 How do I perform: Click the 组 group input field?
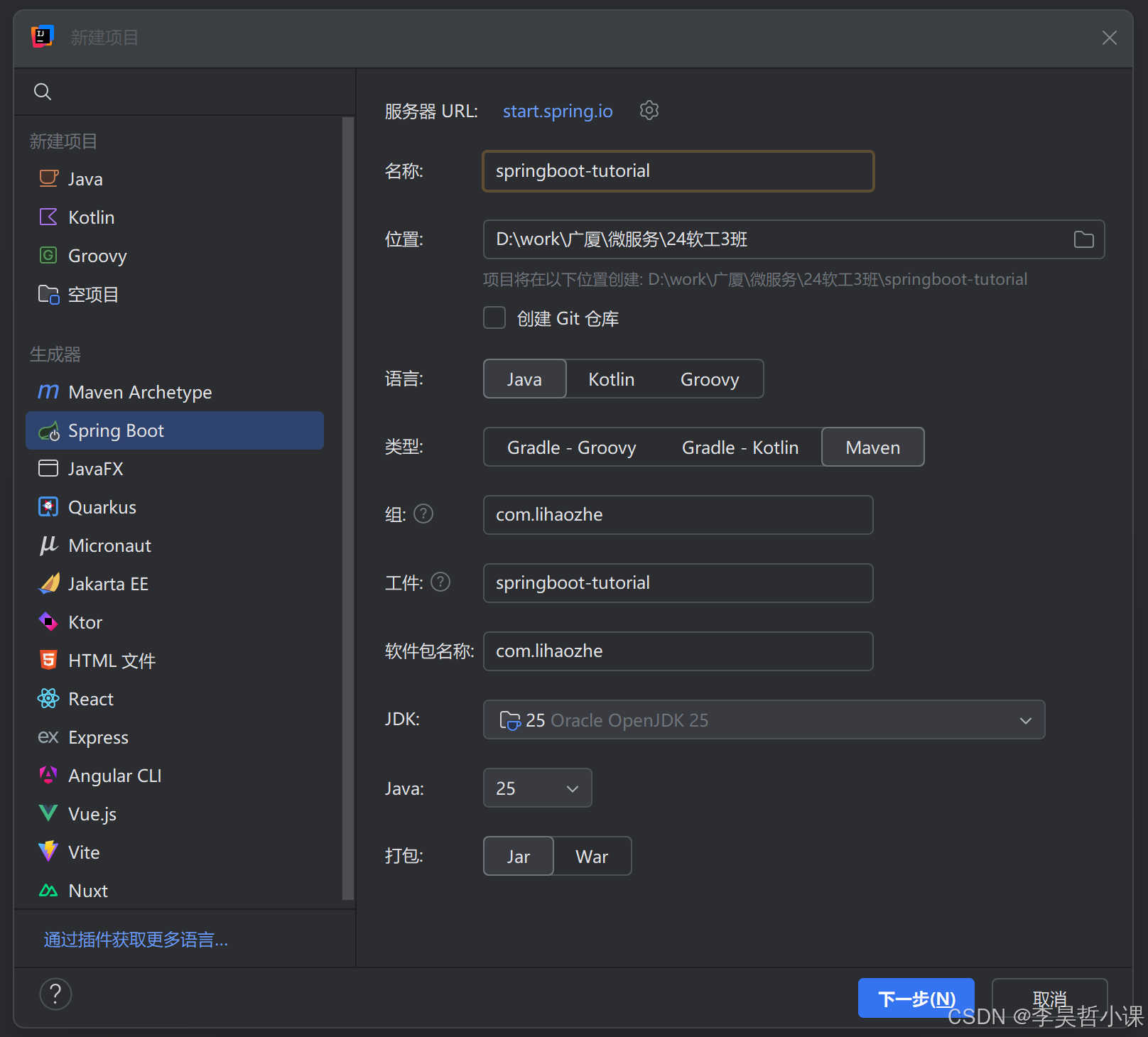tap(678, 515)
